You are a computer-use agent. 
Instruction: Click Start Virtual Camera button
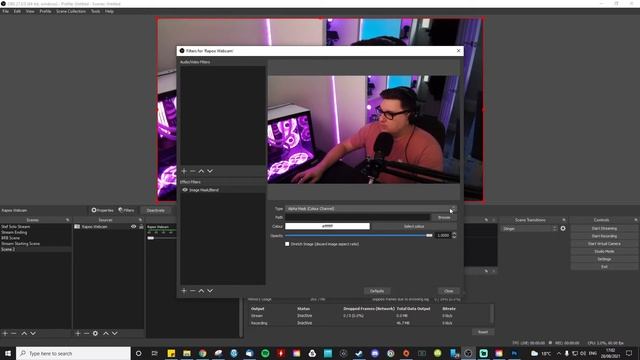[x=604, y=244]
